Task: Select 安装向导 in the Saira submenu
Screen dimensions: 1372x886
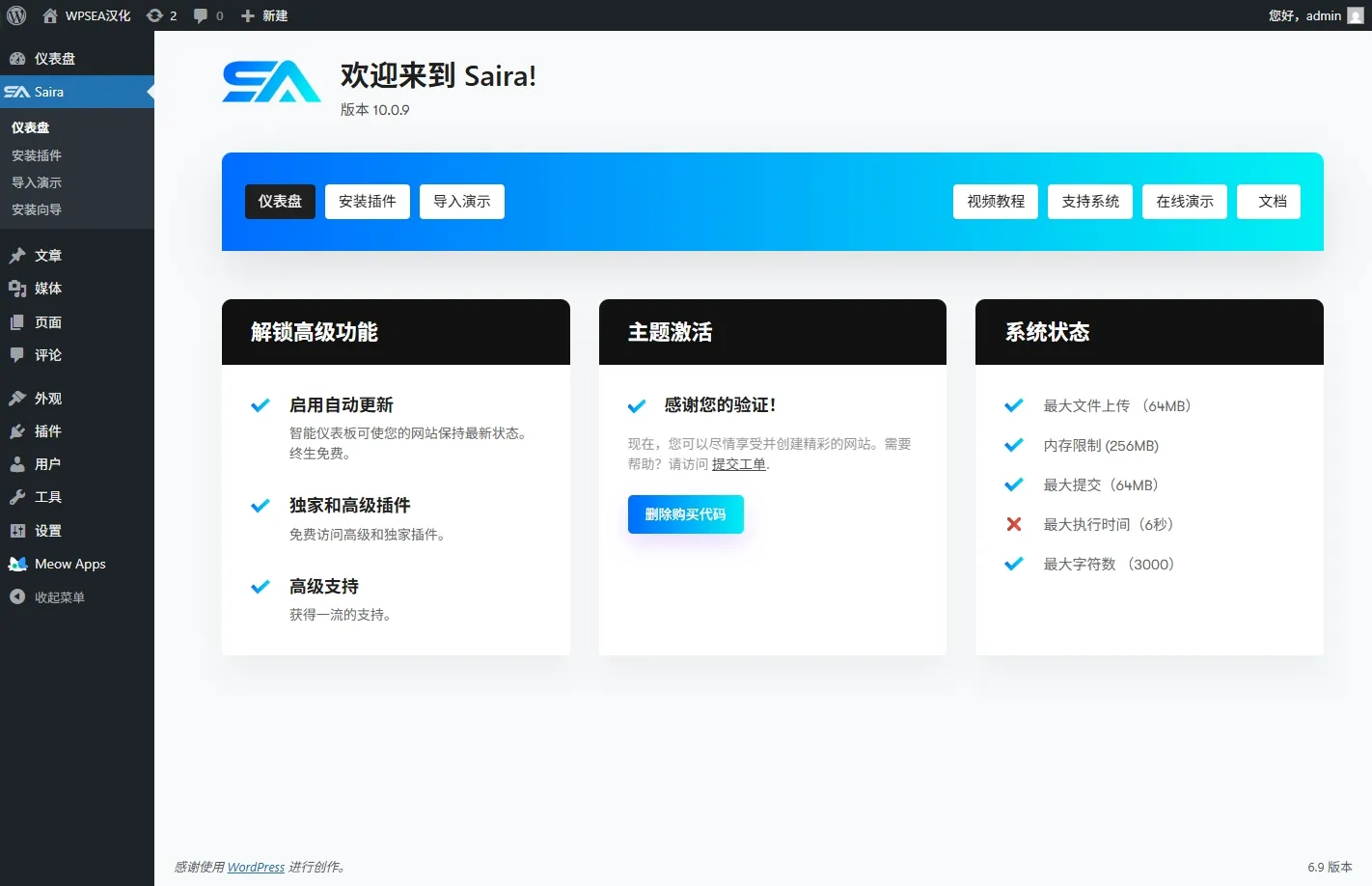Action: [37, 209]
